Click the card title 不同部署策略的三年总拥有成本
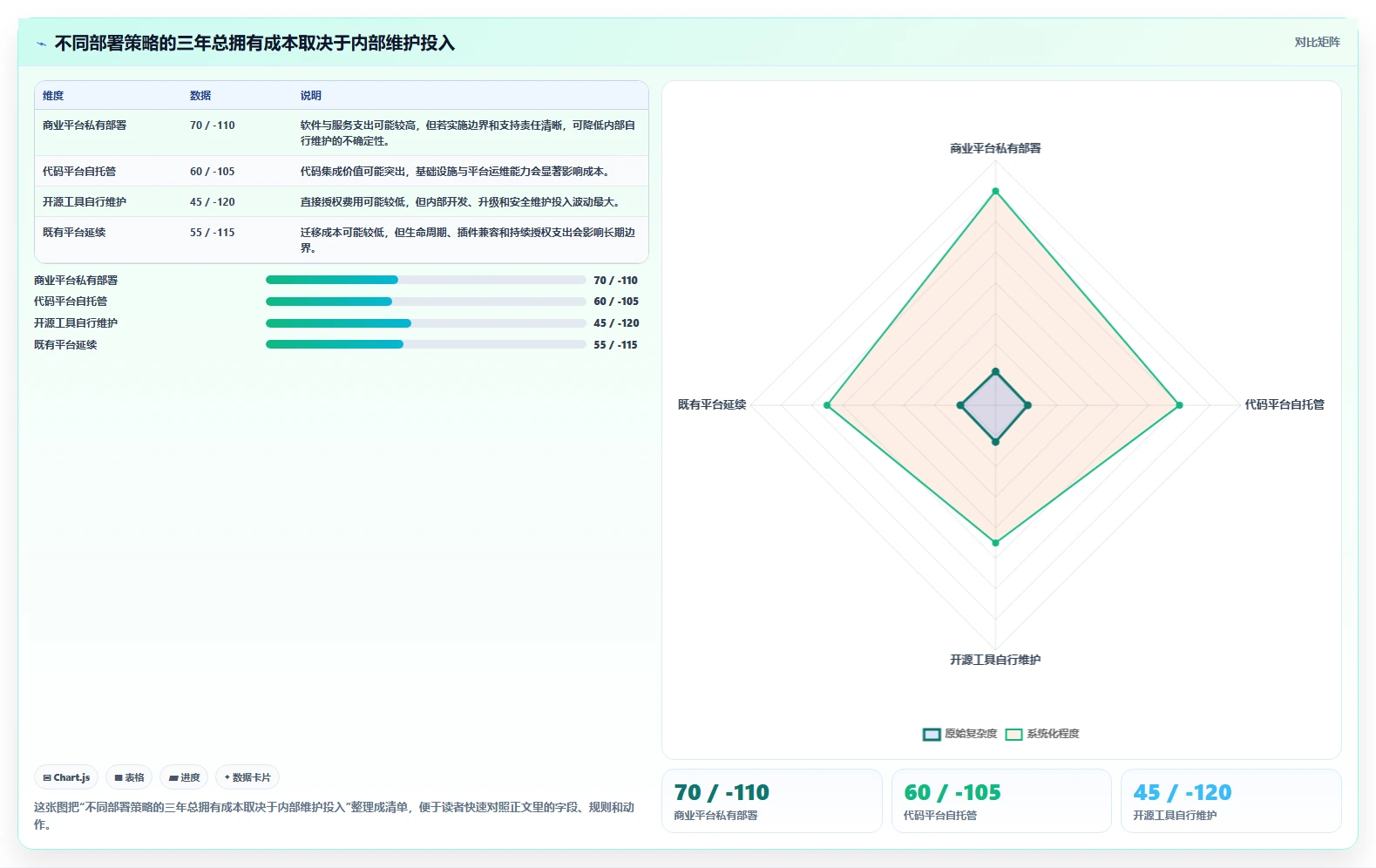 pos(254,44)
